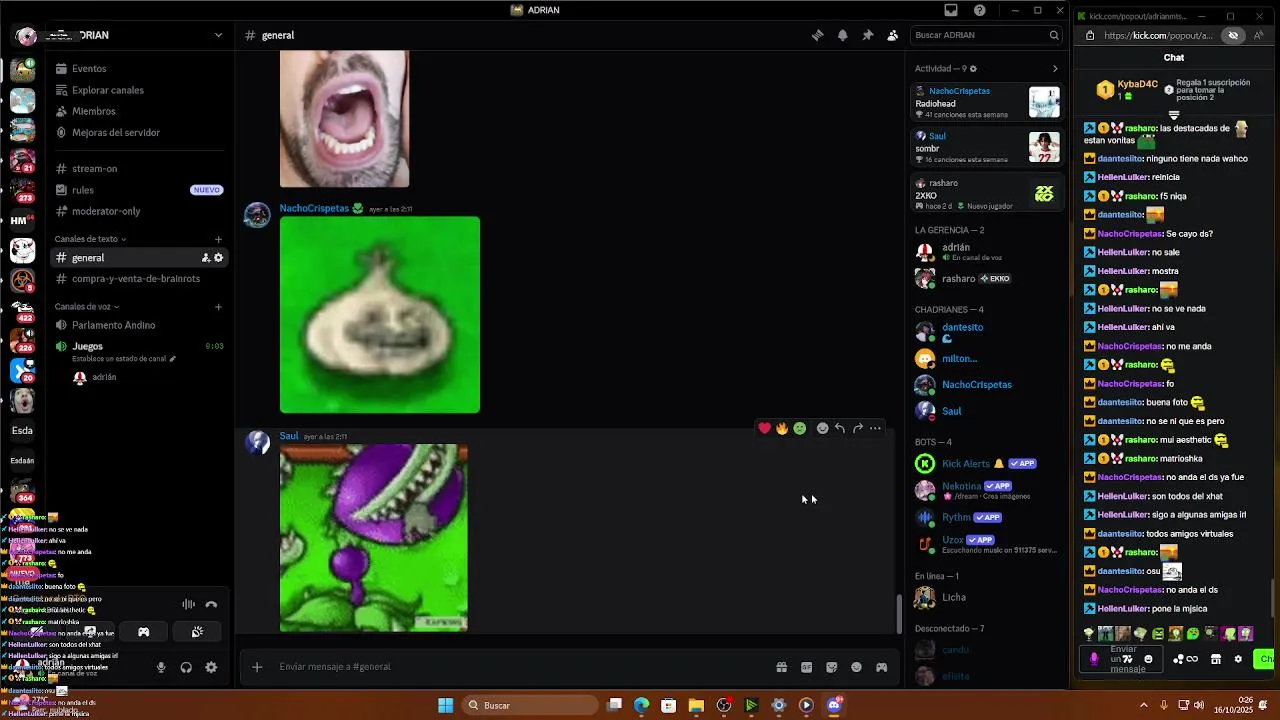The width and height of the screenshot is (1280, 720).
Task: Open more options on Saul's message
Action: (875, 428)
